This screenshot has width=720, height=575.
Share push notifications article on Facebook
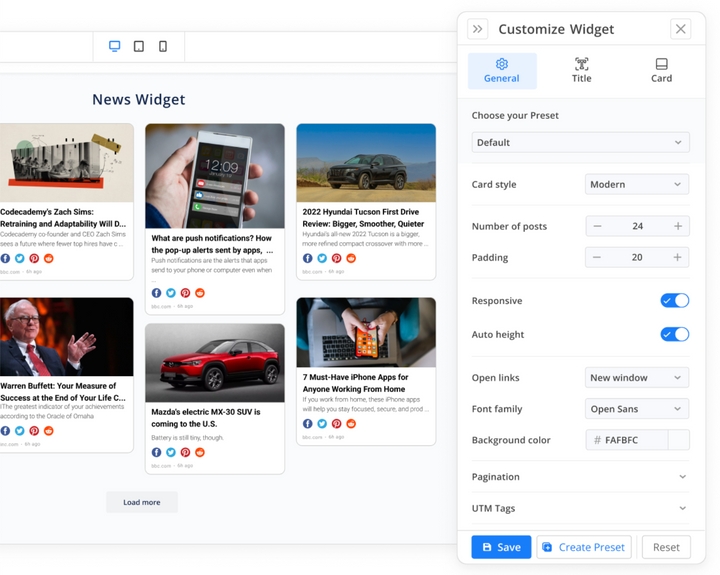[157, 293]
